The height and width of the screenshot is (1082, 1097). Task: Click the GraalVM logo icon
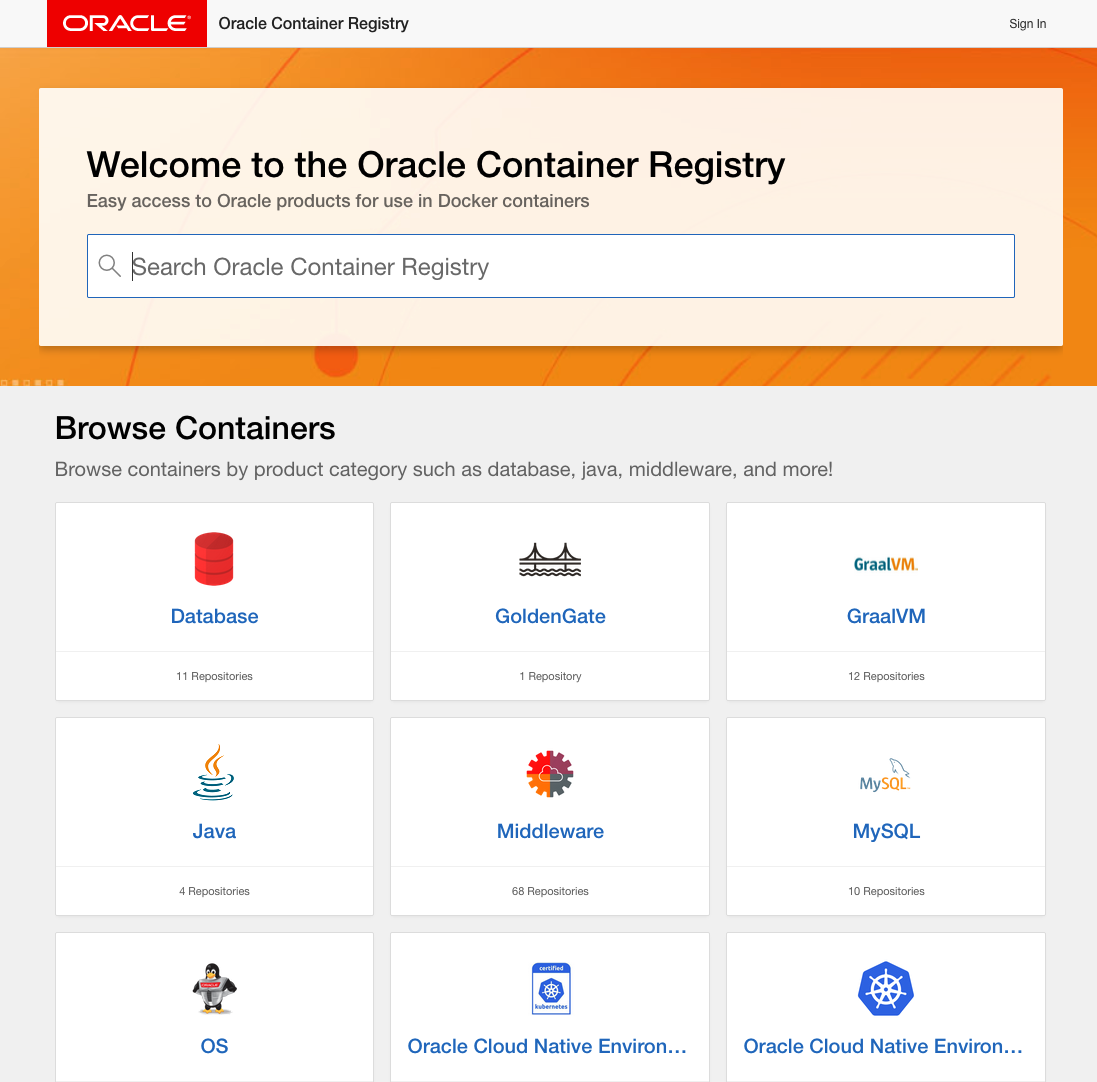886,564
